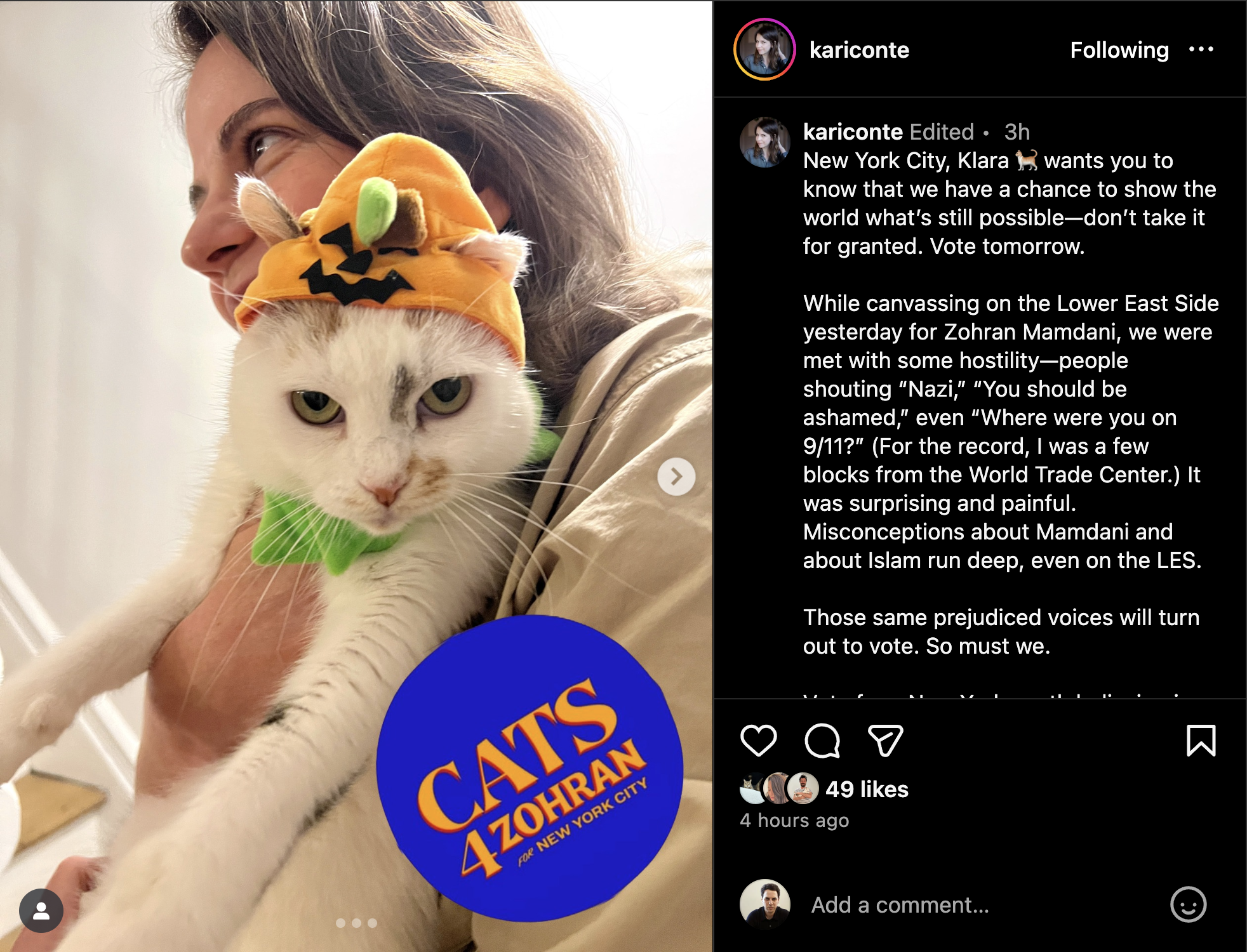Show tagged people via the person icon
Image resolution: width=1247 pixels, height=952 pixels.
click(41, 911)
